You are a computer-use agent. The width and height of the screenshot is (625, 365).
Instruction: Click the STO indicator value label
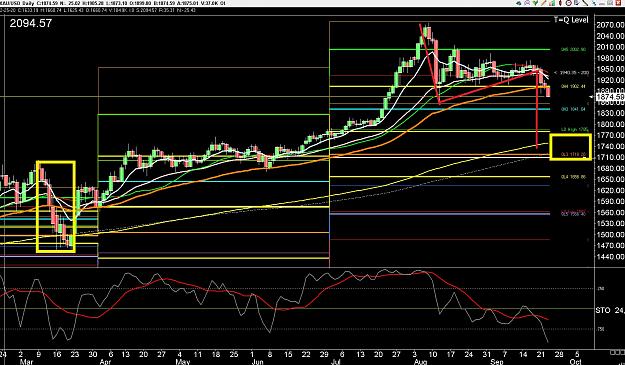[x=610, y=310]
